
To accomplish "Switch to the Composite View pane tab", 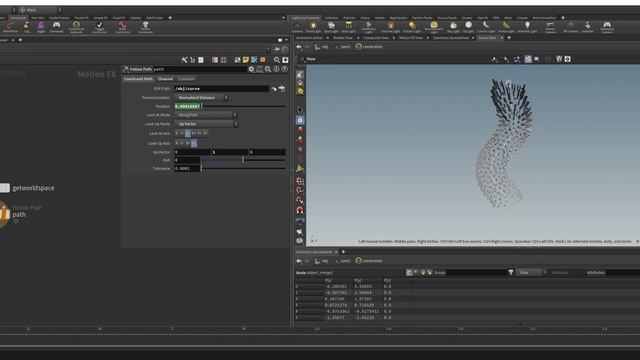I will click(x=376, y=38).
